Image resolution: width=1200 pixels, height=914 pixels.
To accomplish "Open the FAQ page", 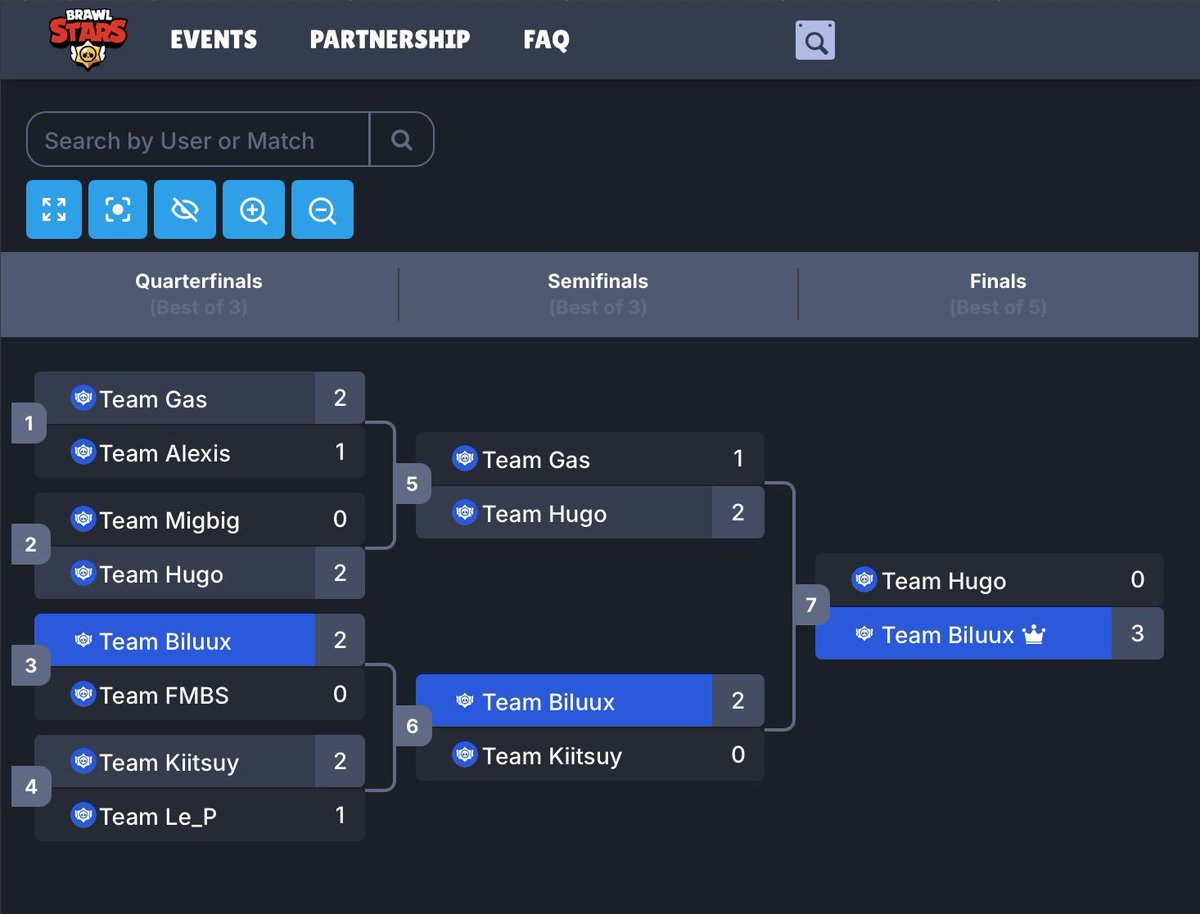I will [546, 40].
